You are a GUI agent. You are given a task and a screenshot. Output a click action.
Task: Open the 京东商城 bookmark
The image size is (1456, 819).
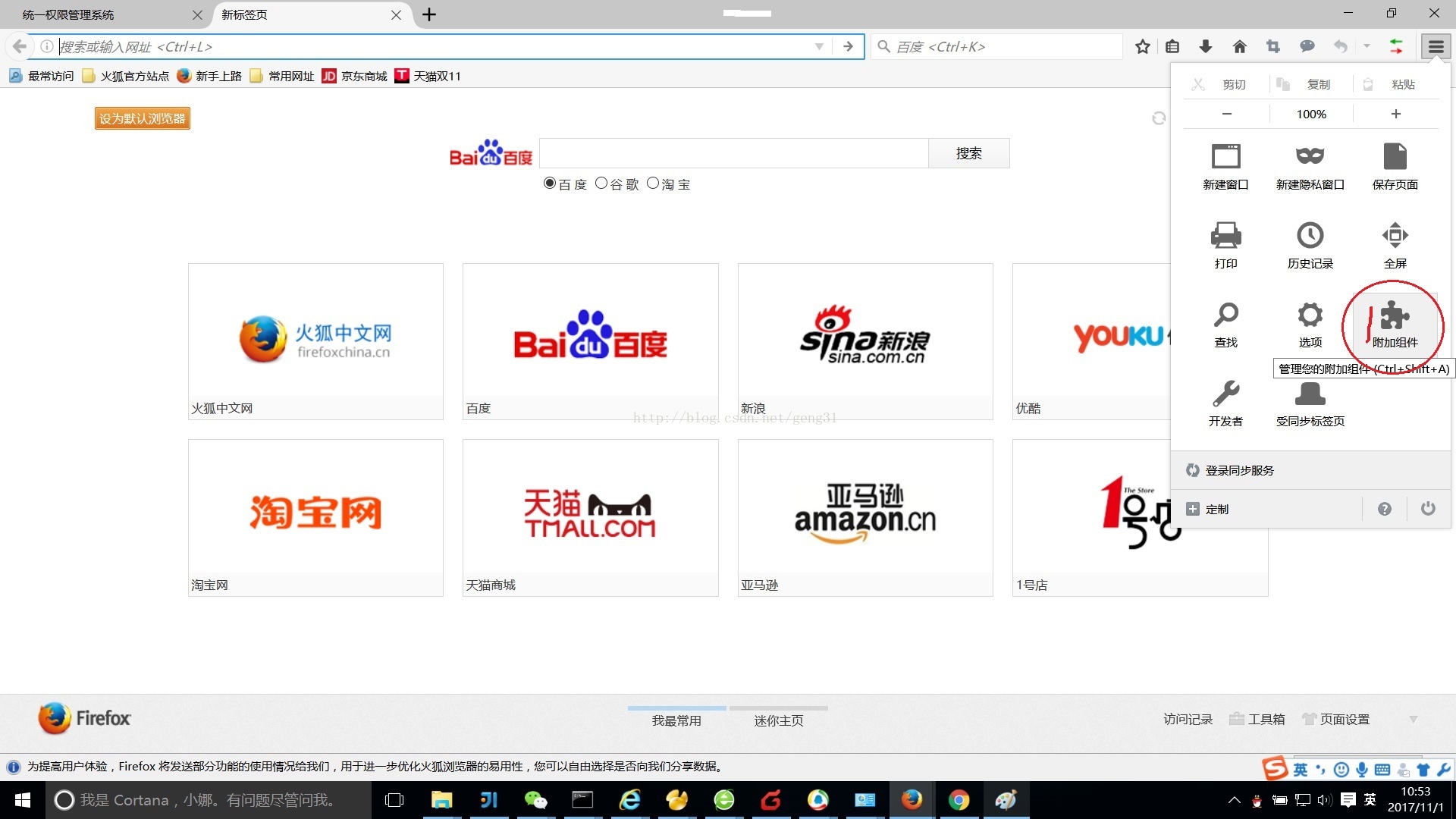pos(355,76)
